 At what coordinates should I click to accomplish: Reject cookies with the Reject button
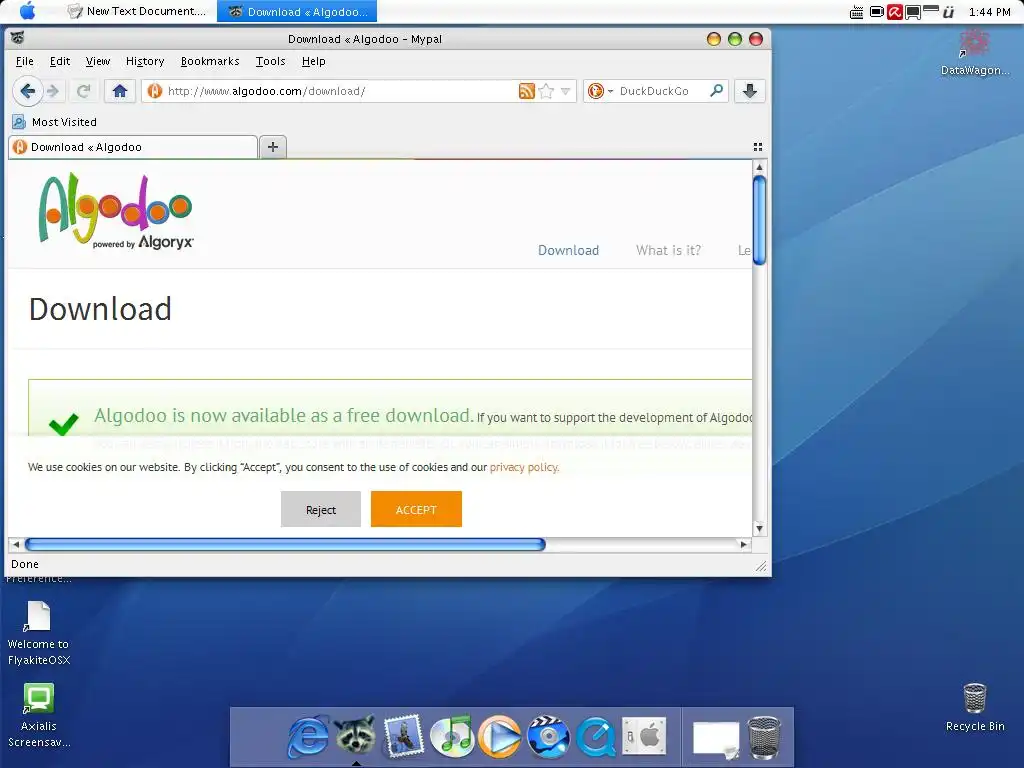[321, 509]
